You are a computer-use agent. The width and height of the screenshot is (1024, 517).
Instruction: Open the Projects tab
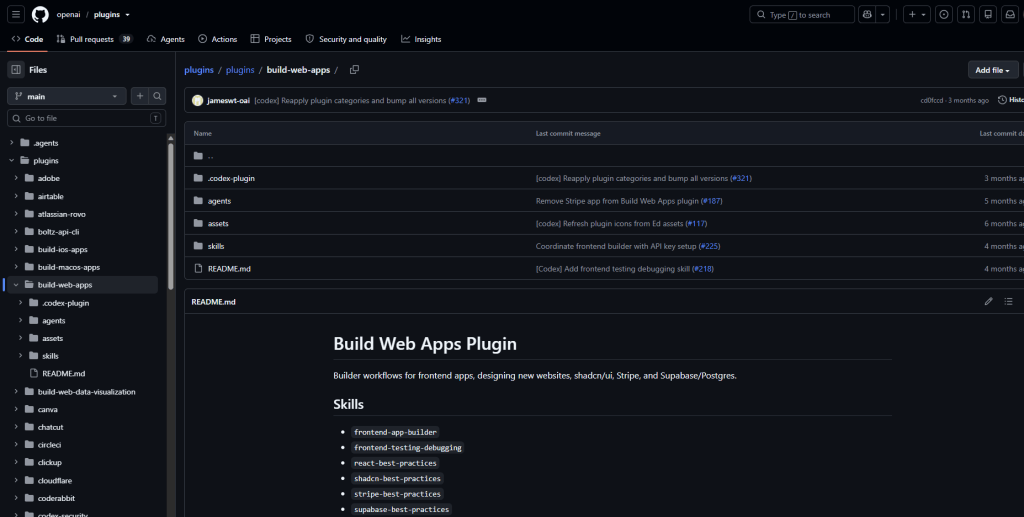tap(271, 39)
